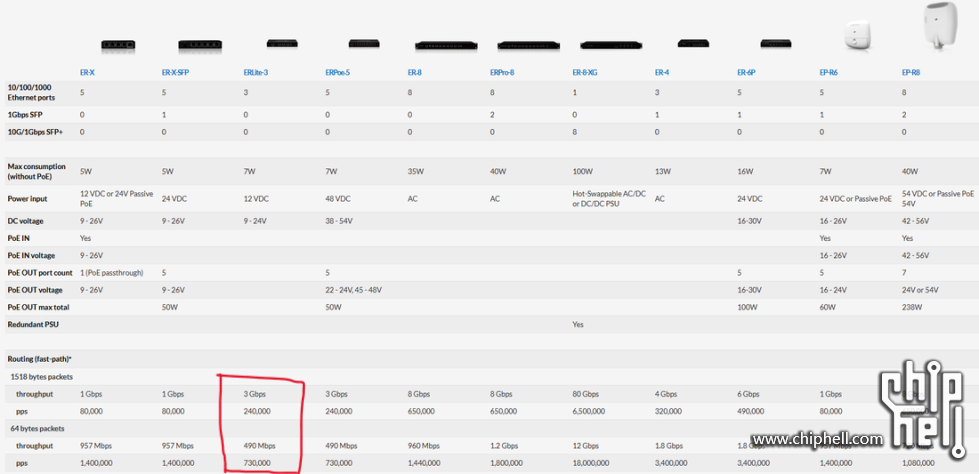This screenshot has height=474, width=979.
Task: Click the ER-X-SFP router product image
Action: click(200, 45)
